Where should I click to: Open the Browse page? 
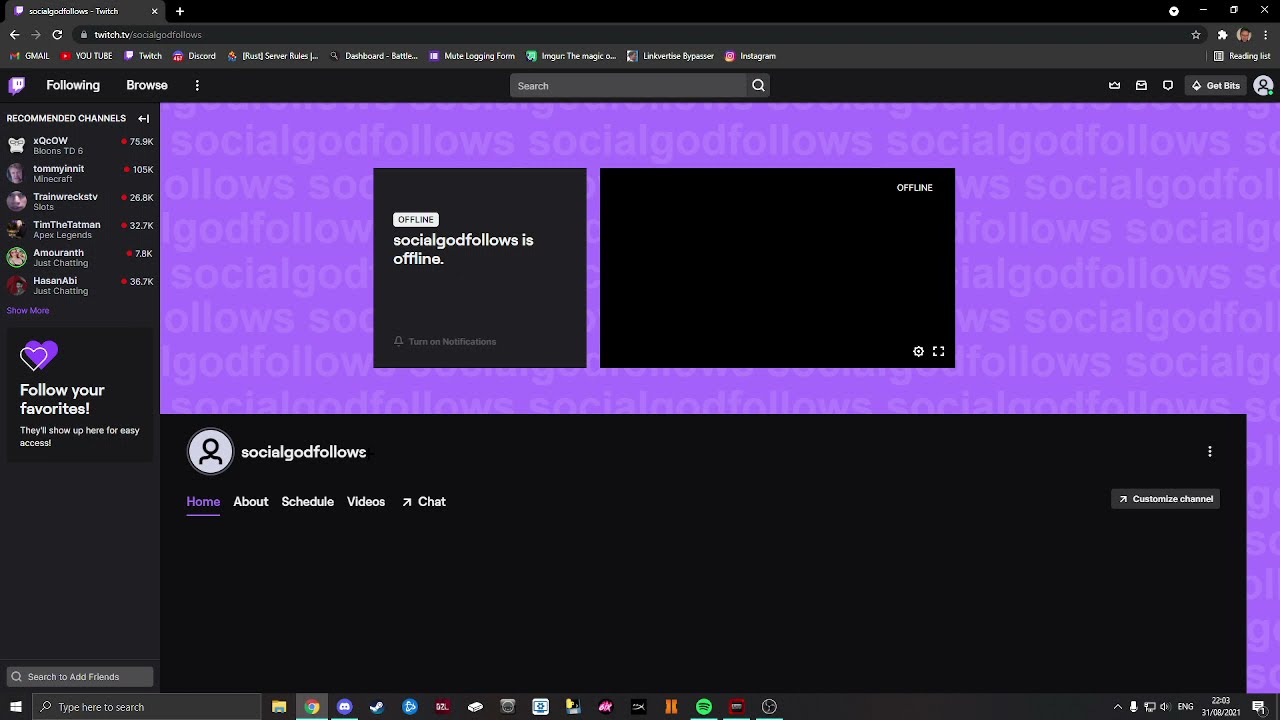click(147, 85)
